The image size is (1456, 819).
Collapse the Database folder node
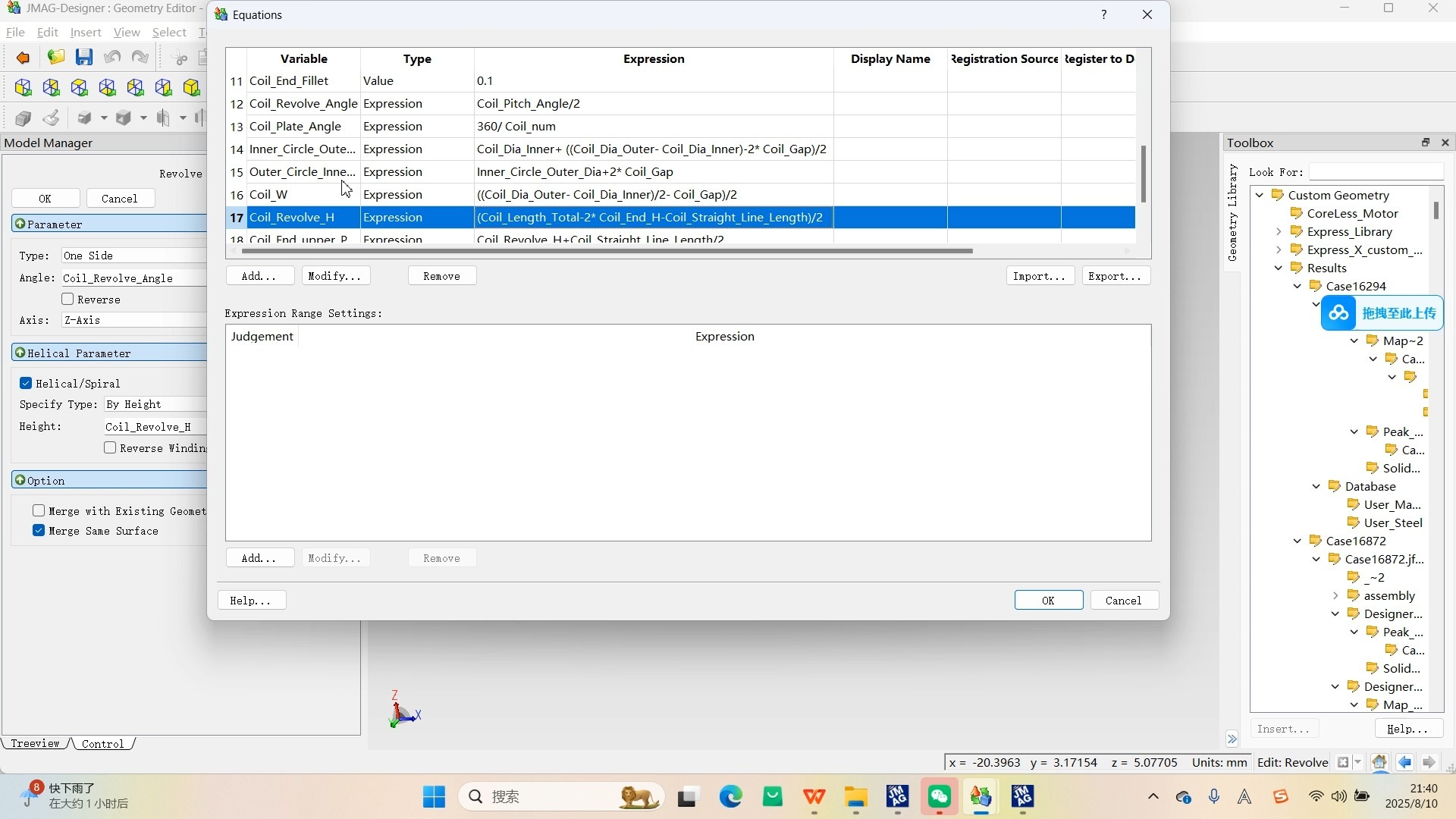pos(1316,486)
